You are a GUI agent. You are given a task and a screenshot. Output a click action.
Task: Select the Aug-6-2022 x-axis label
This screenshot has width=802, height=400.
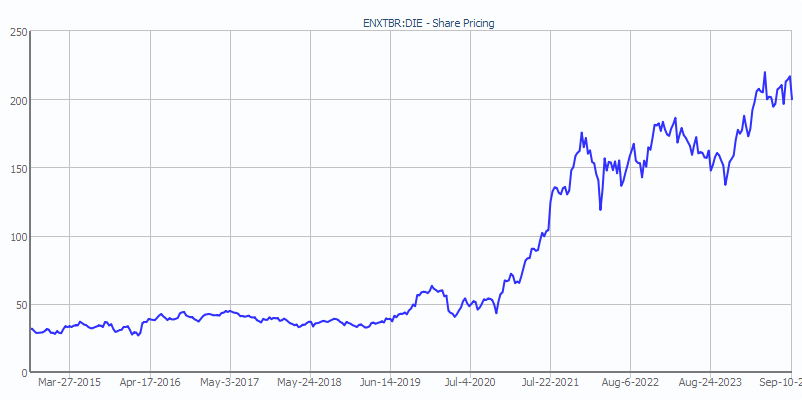click(630, 383)
